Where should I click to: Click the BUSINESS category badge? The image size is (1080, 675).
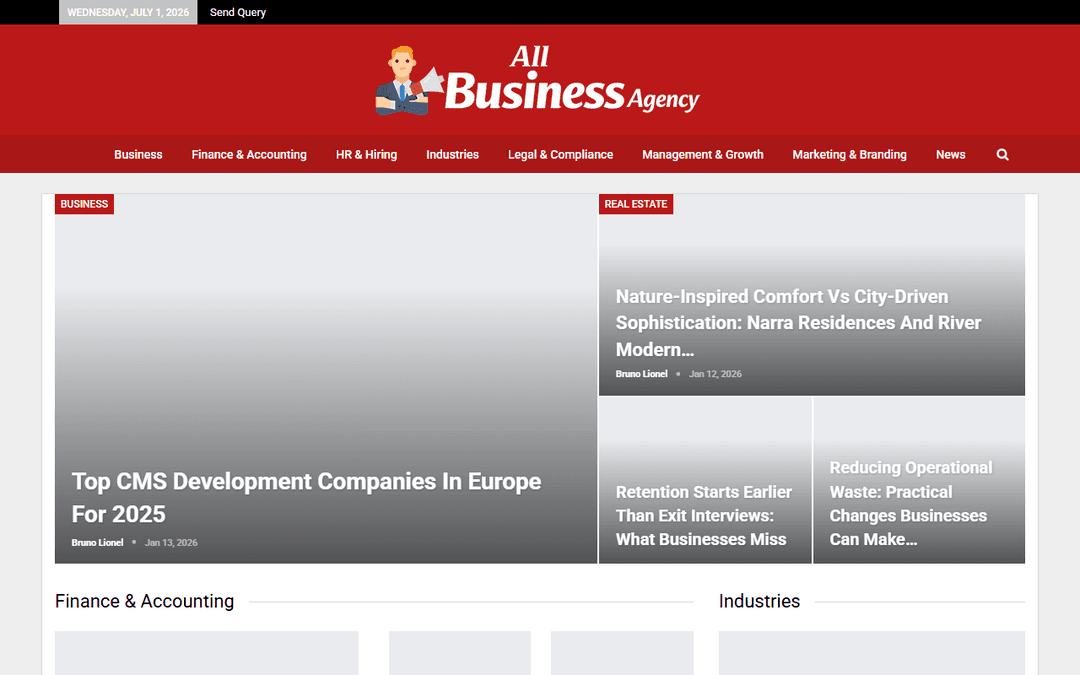(x=84, y=204)
